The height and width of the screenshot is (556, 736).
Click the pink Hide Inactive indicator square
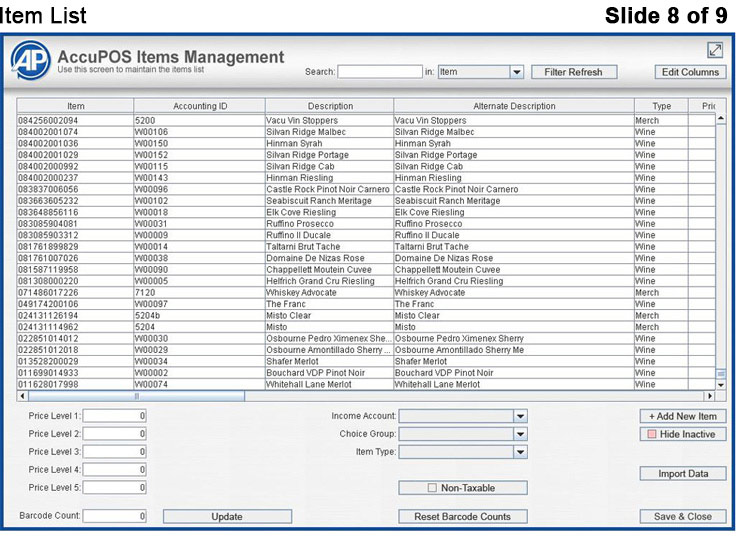coord(652,434)
